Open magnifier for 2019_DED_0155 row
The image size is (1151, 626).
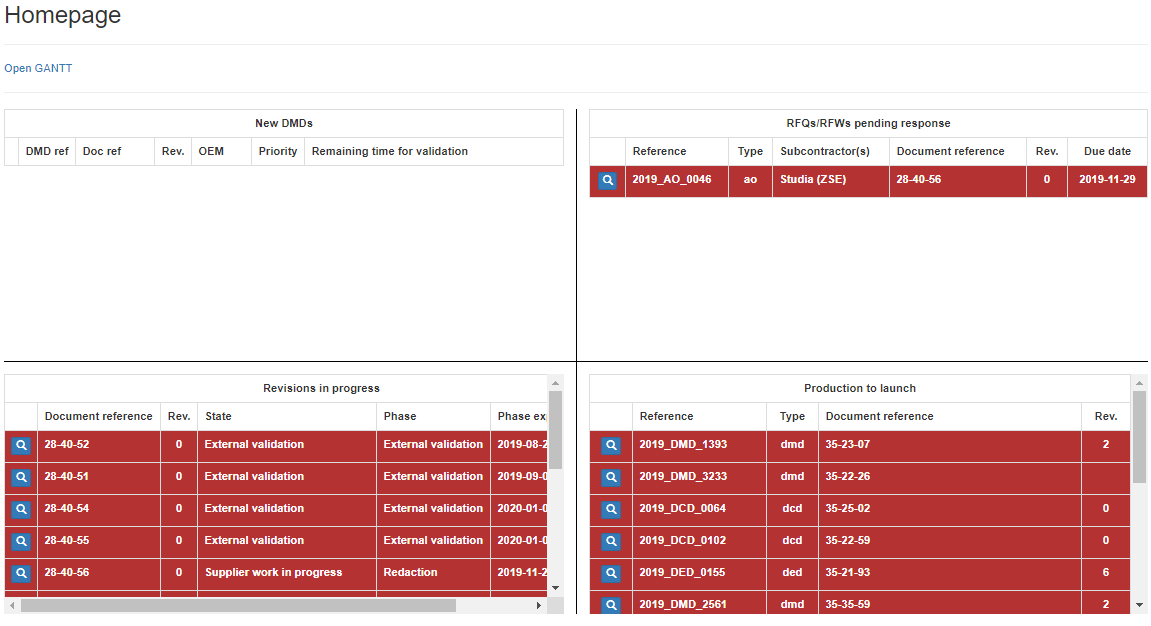pyautogui.click(x=611, y=574)
